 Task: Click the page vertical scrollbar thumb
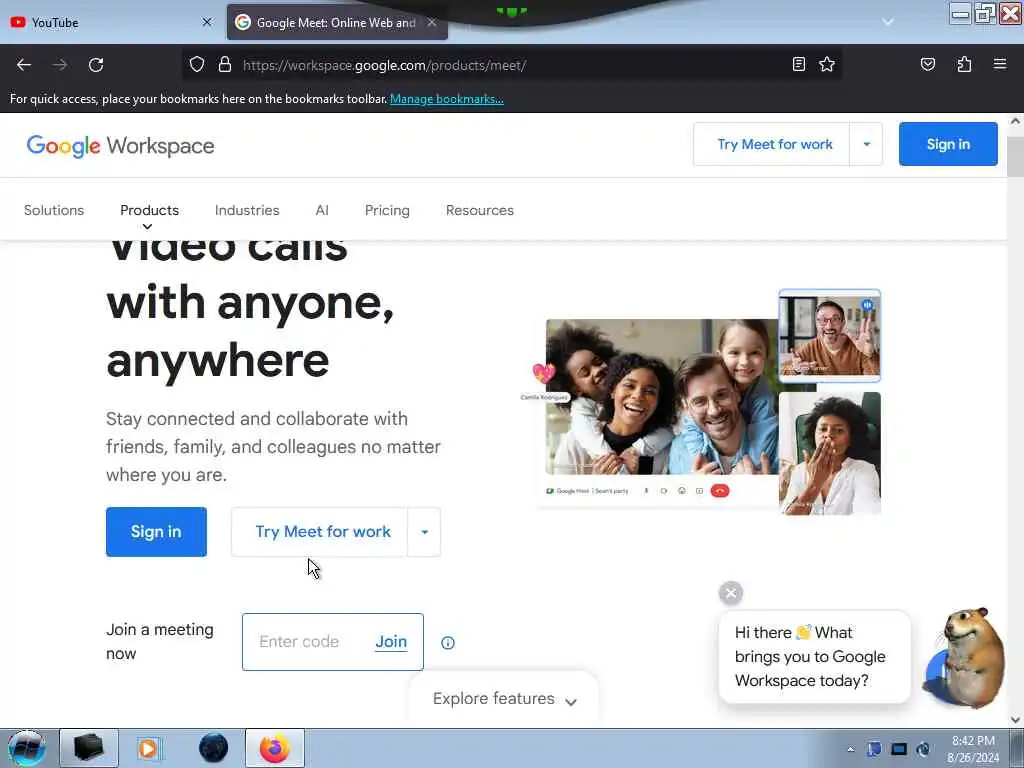[x=1015, y=157]
